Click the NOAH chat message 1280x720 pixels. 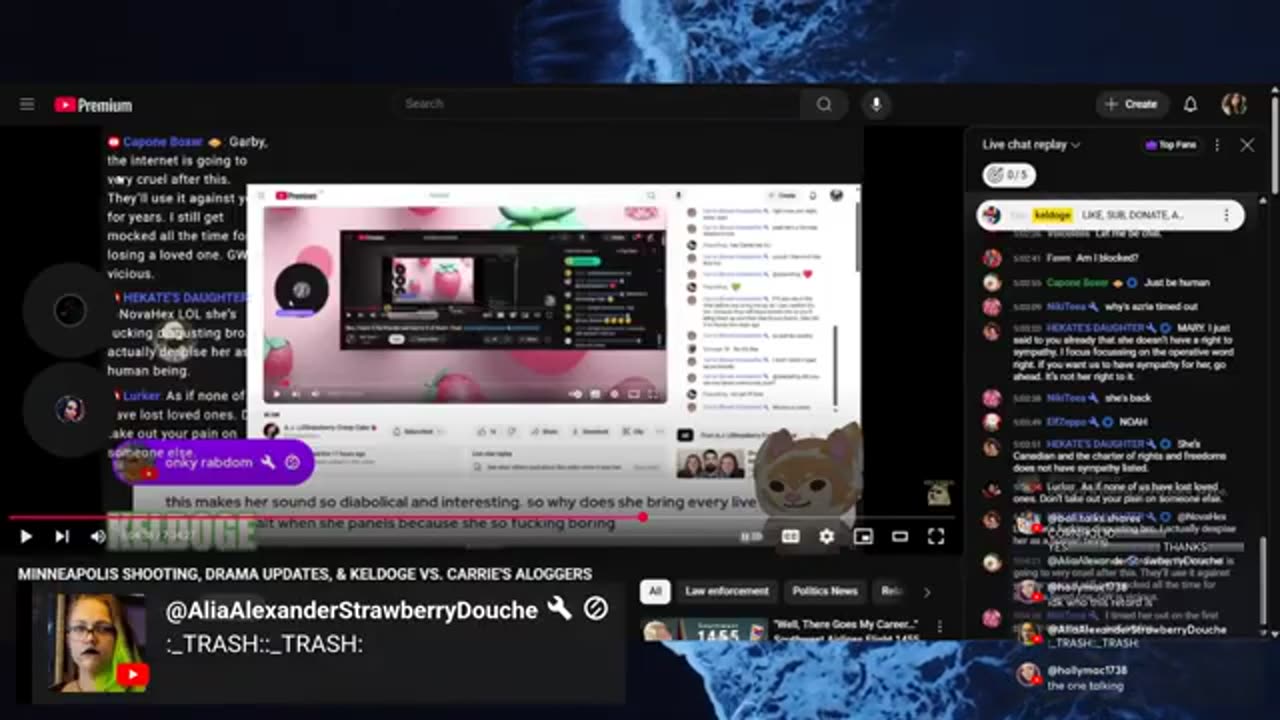[x=1134, y=422]
